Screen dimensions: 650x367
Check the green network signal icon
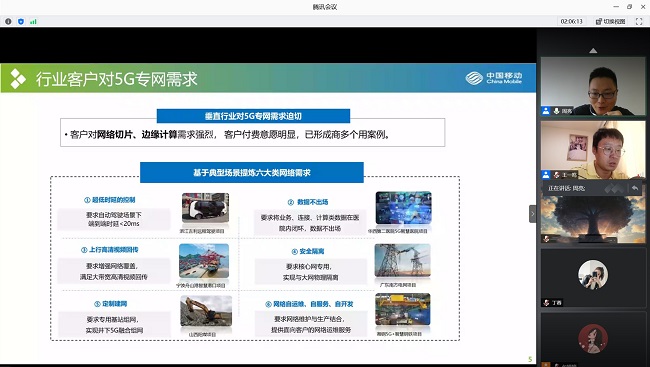tap(33, 21)
